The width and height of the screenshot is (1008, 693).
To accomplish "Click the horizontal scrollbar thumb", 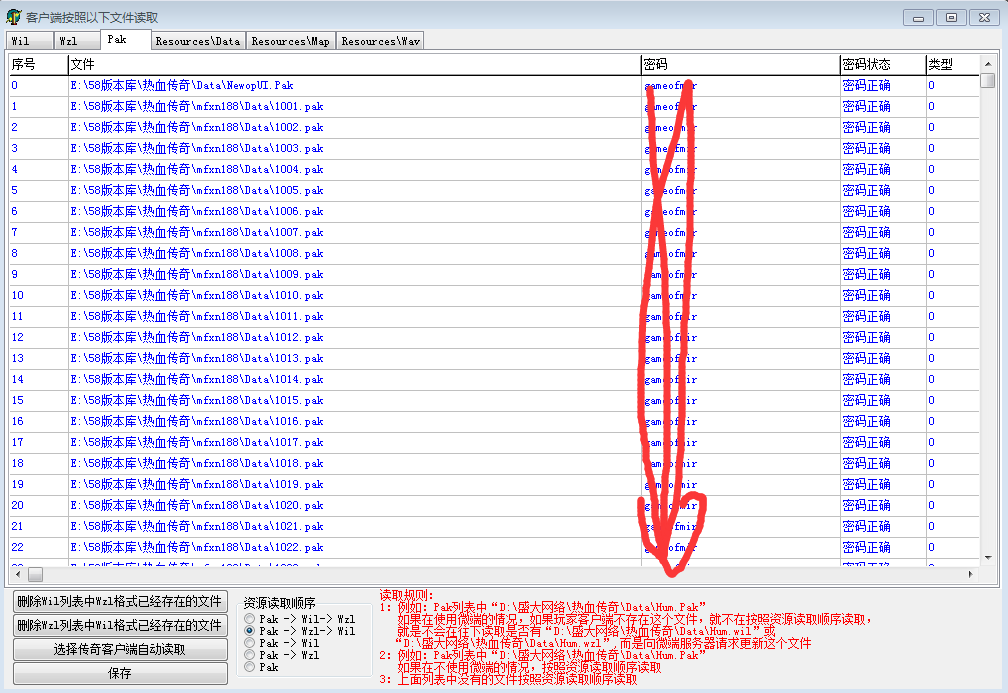I will (x=35, y=574).
